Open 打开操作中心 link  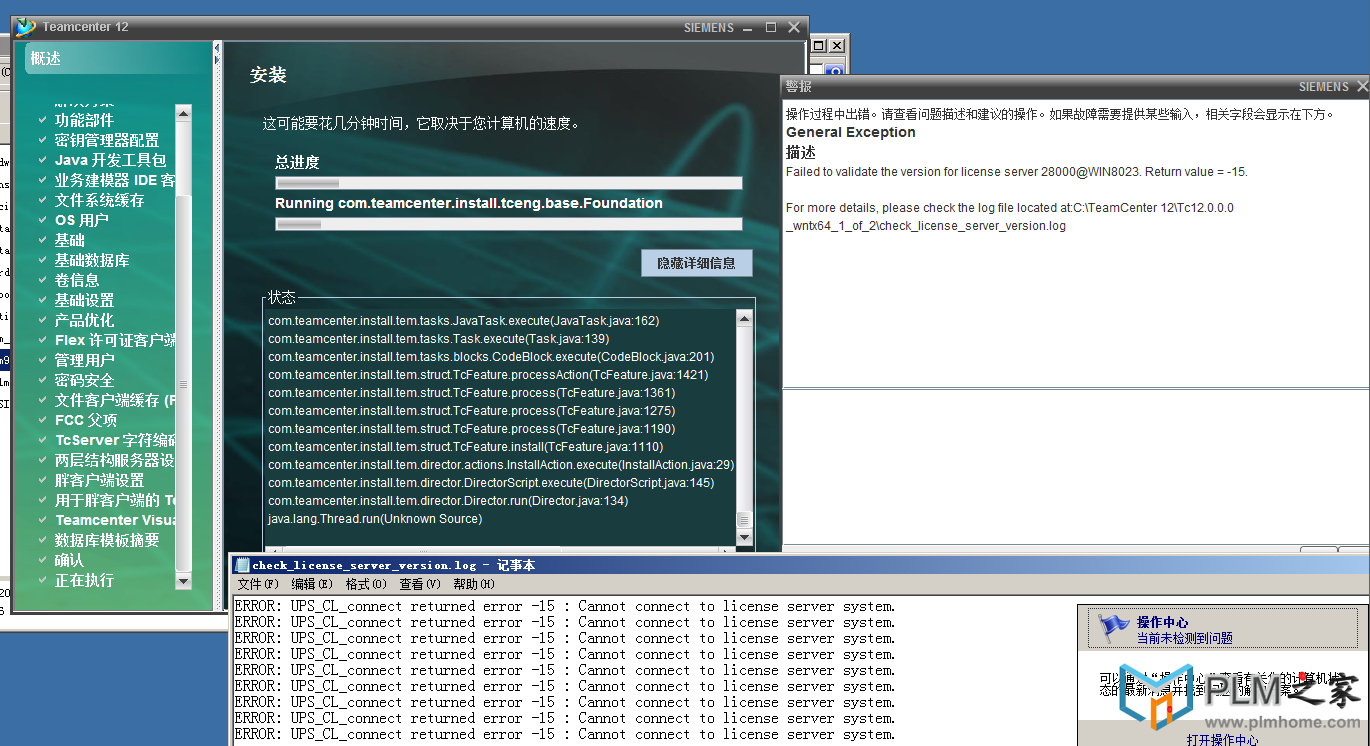pyautogui.click(x=1222, y=740)
